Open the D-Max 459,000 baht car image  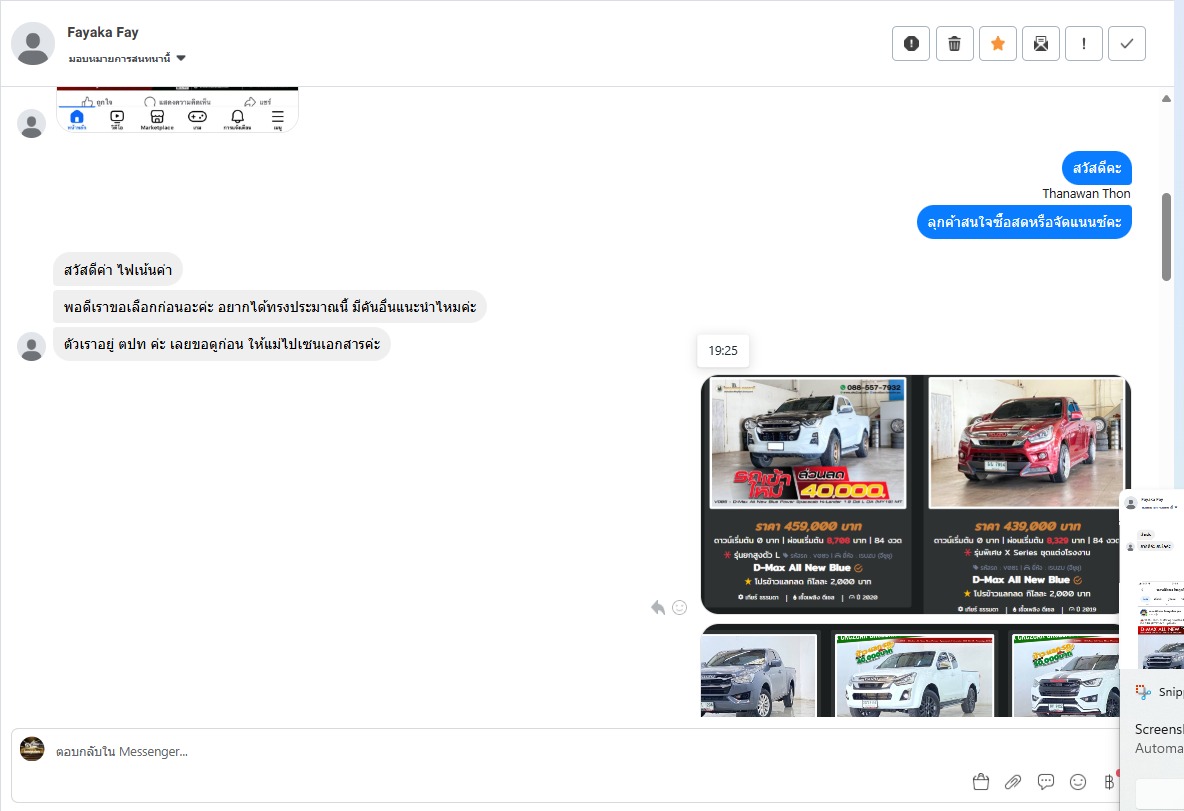click(808, 494)
